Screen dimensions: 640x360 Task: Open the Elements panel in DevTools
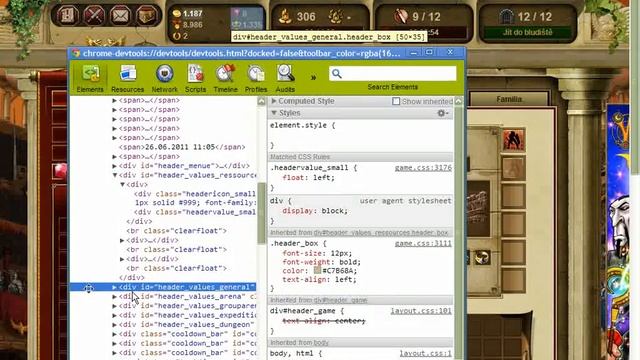(90, 78)
